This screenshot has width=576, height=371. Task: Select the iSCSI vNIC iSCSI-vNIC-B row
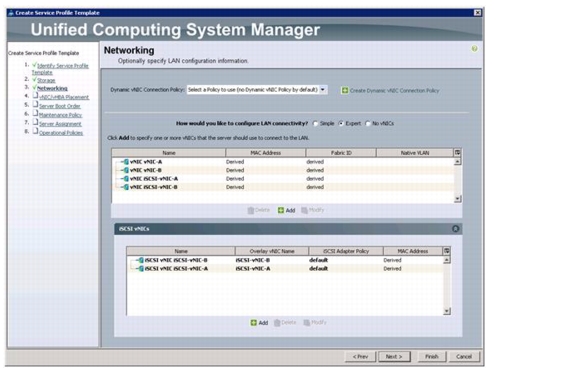[285, 260]
